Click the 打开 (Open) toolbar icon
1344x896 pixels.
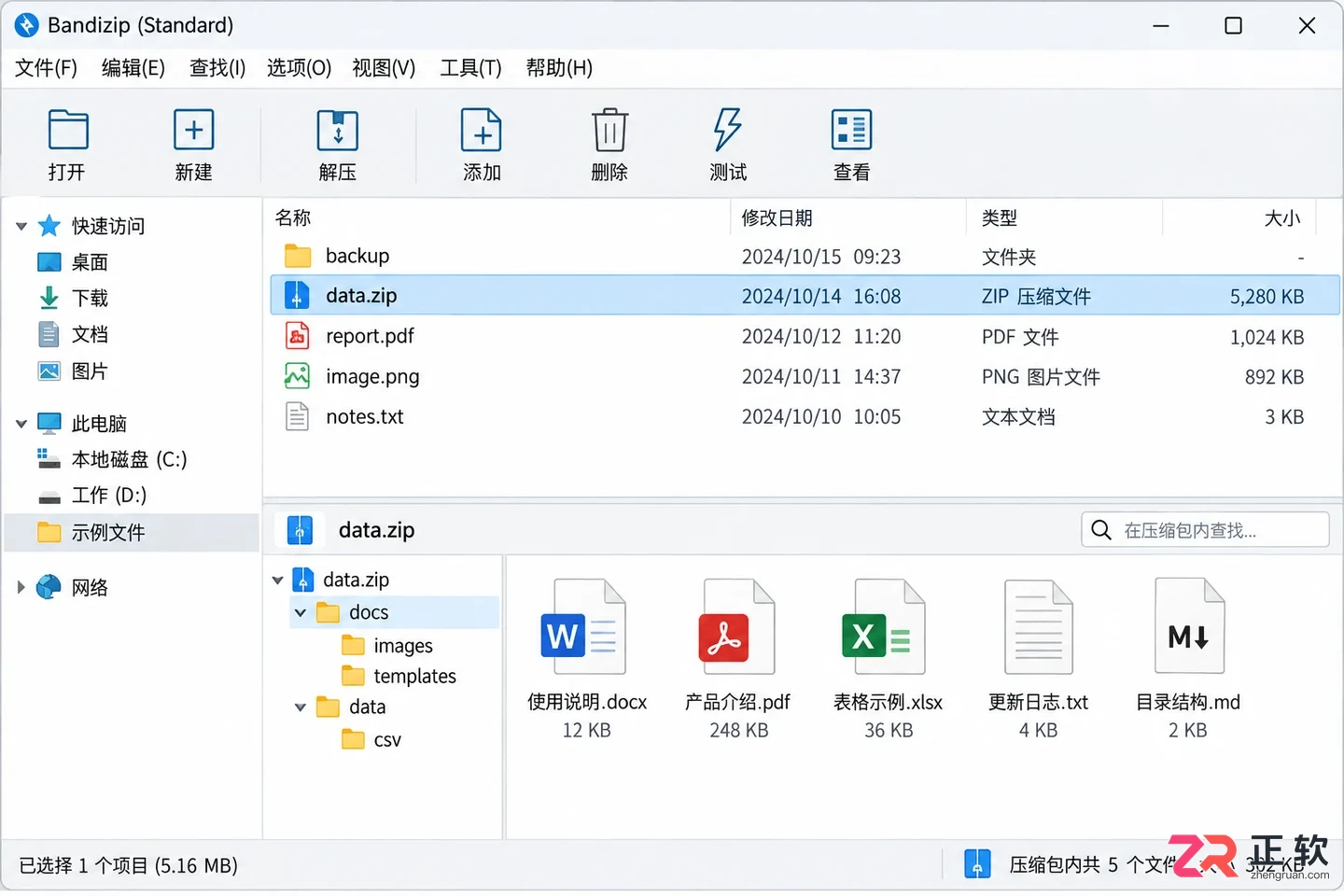(67, 130)
